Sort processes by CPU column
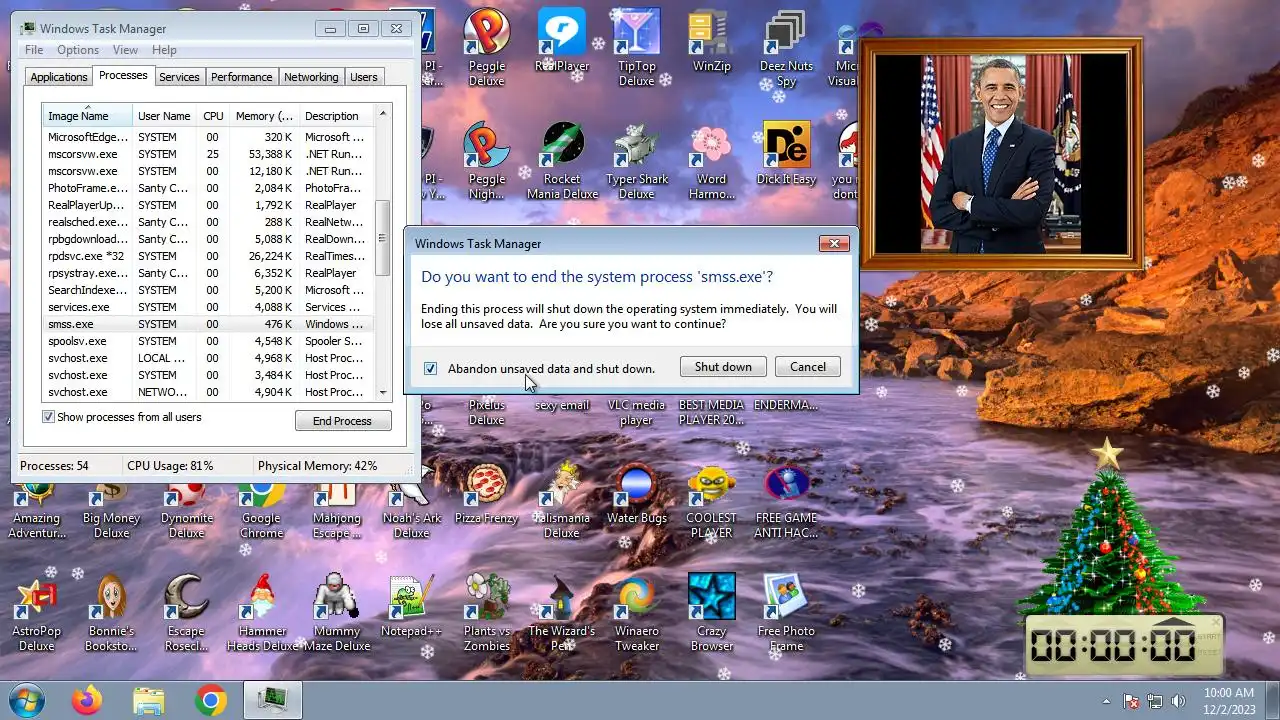 click(x=213, y=116)
